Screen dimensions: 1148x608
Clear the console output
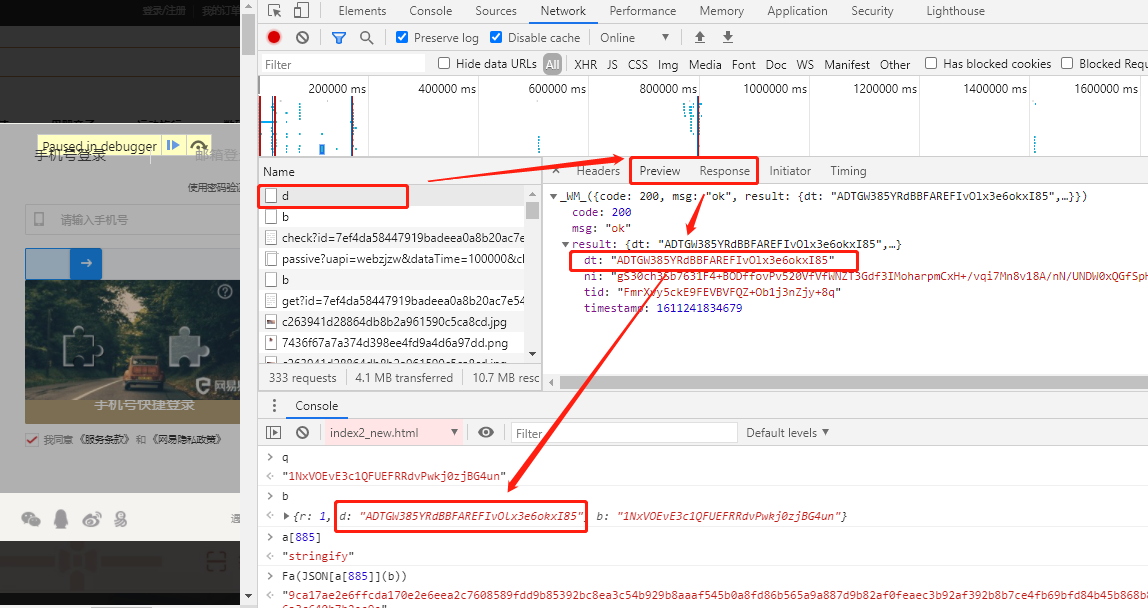(302, 433)
